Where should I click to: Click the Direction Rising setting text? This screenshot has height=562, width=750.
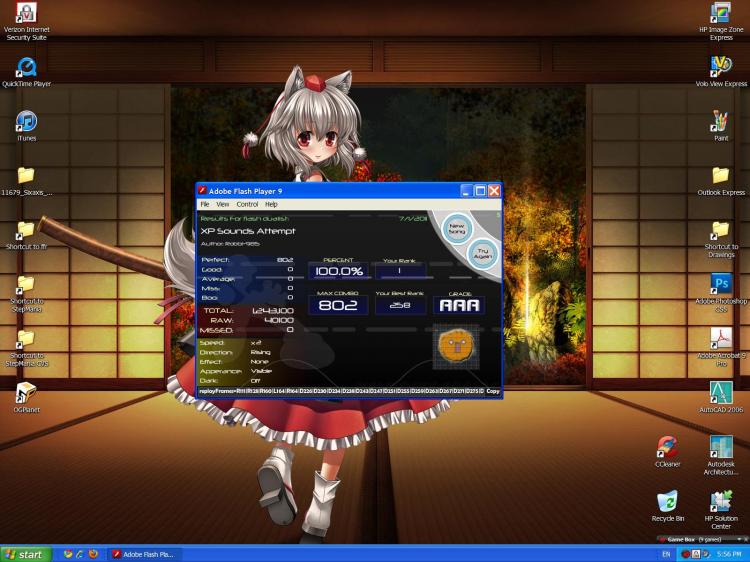click(235, 352)
